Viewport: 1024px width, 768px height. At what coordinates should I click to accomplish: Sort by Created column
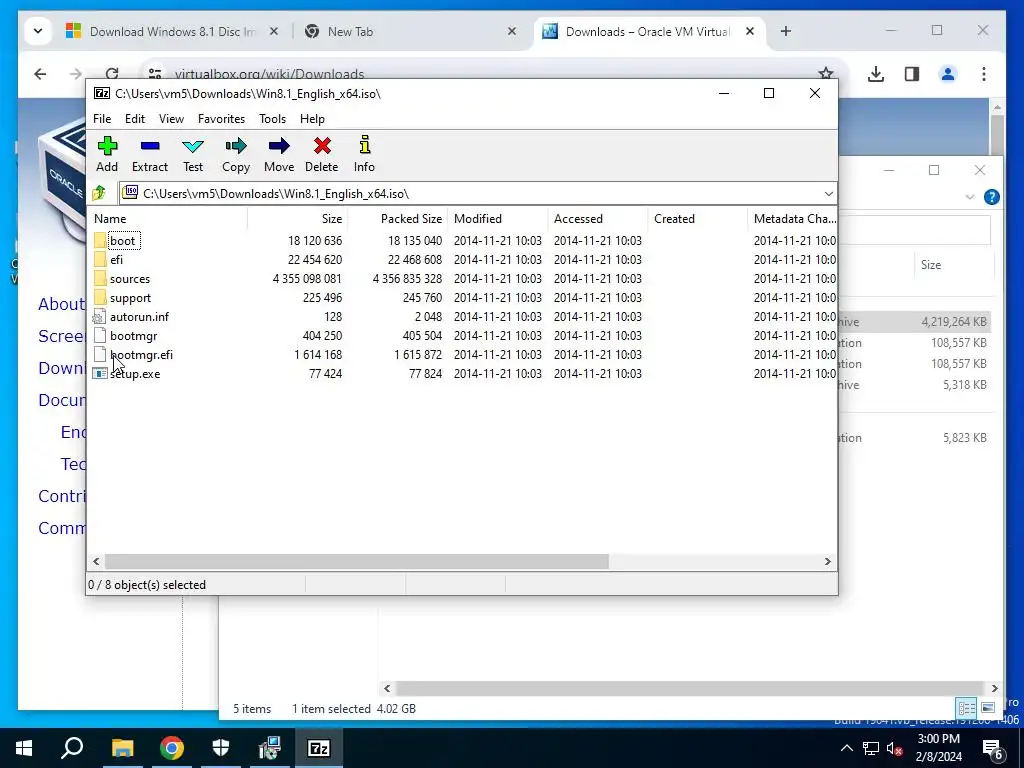tap(697, 219)
